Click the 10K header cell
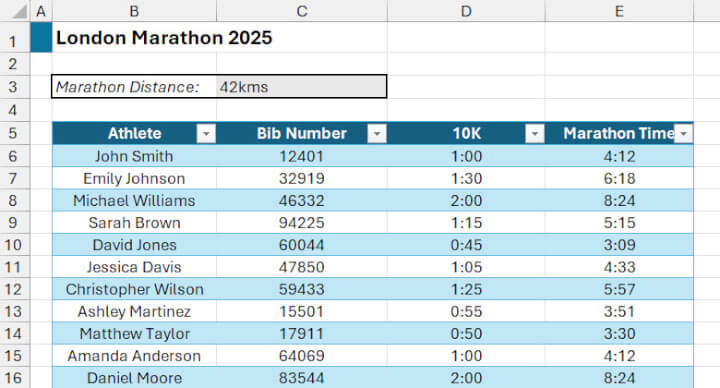Image resolution: width=720 pixels, height=388 pixels. 466,134
